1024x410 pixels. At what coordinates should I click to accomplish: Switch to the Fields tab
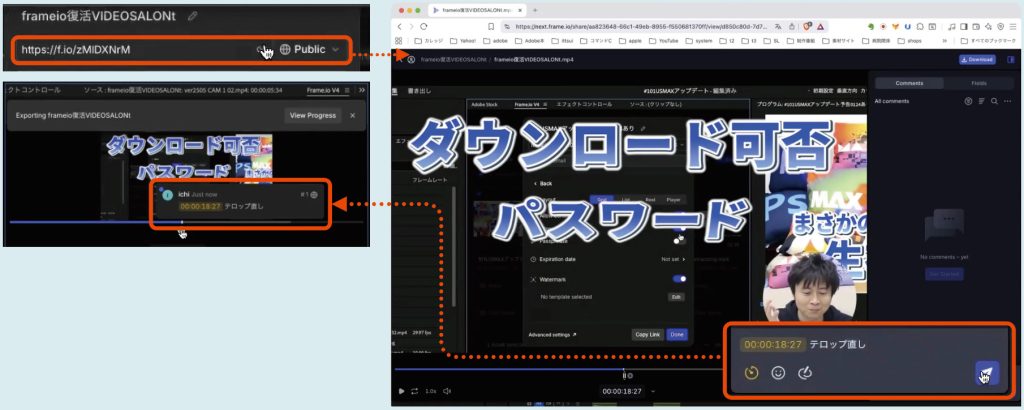click(x=978, y=83)
